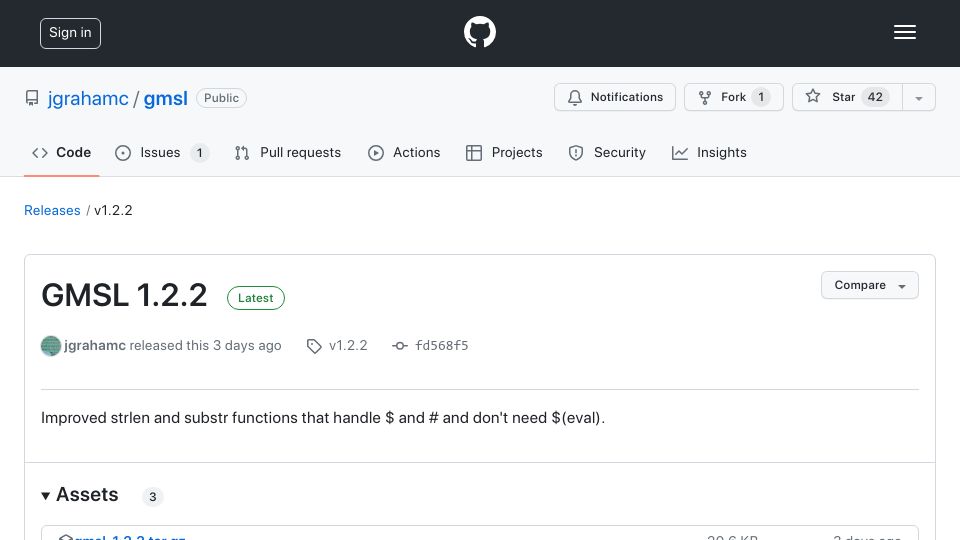Viewport: 960px width, 540px height.
Task: Open the Pull requests tab
Action: [287, 152]
